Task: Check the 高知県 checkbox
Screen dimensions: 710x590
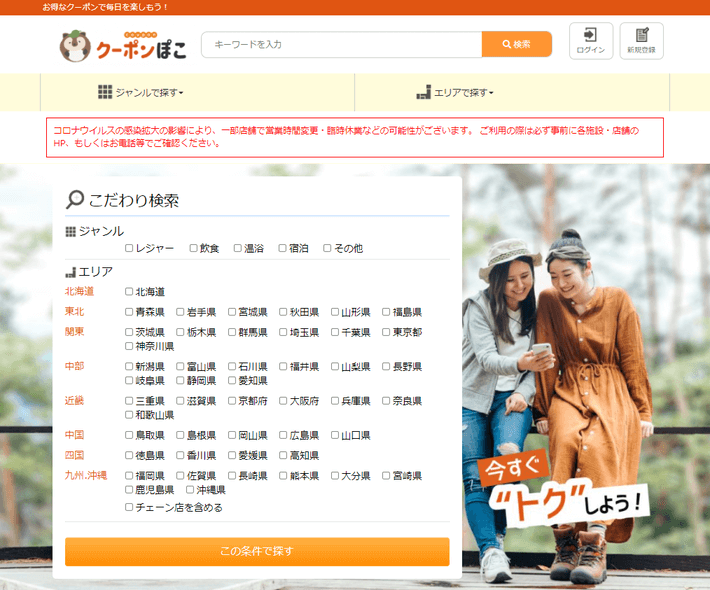Action: (283, 455)
